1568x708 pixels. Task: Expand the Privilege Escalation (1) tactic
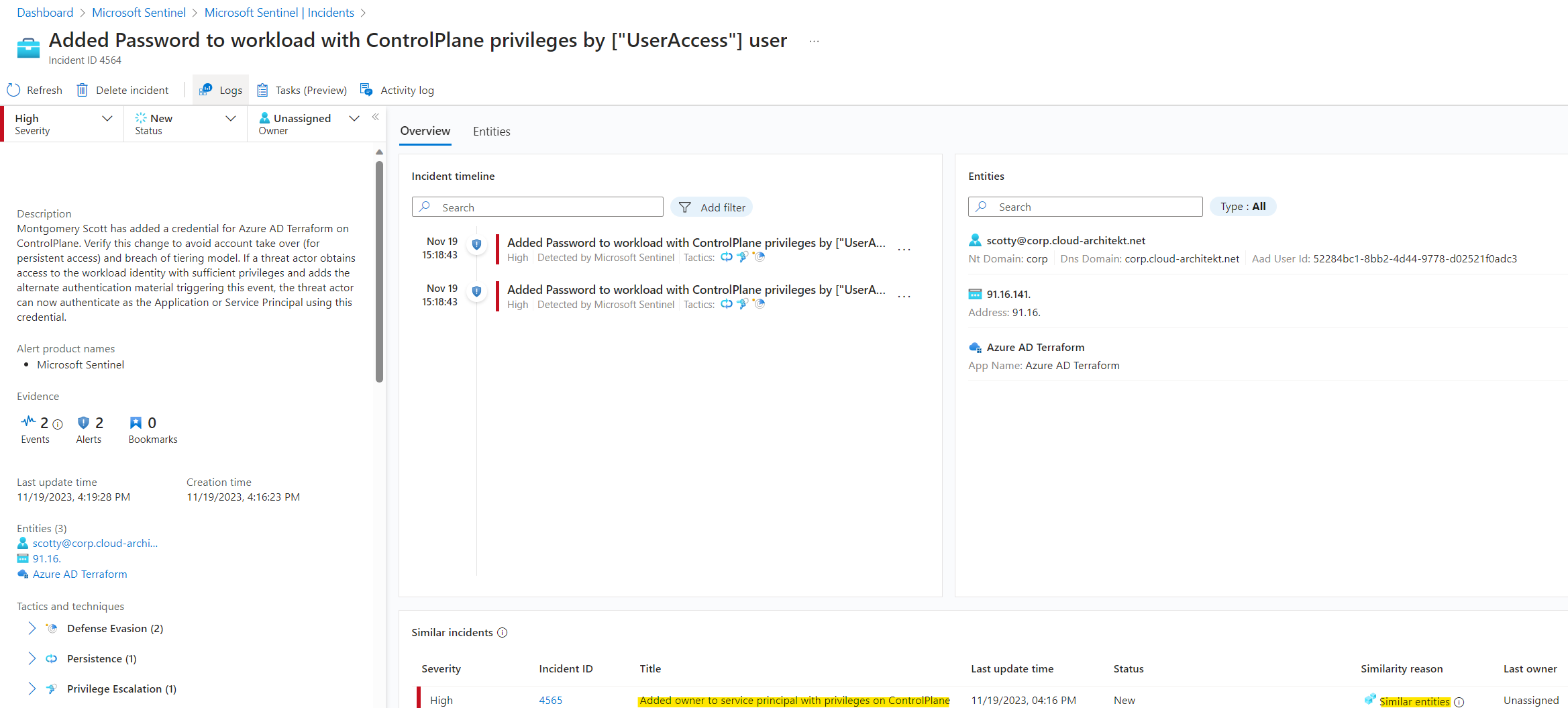click(x=32, y=689)
